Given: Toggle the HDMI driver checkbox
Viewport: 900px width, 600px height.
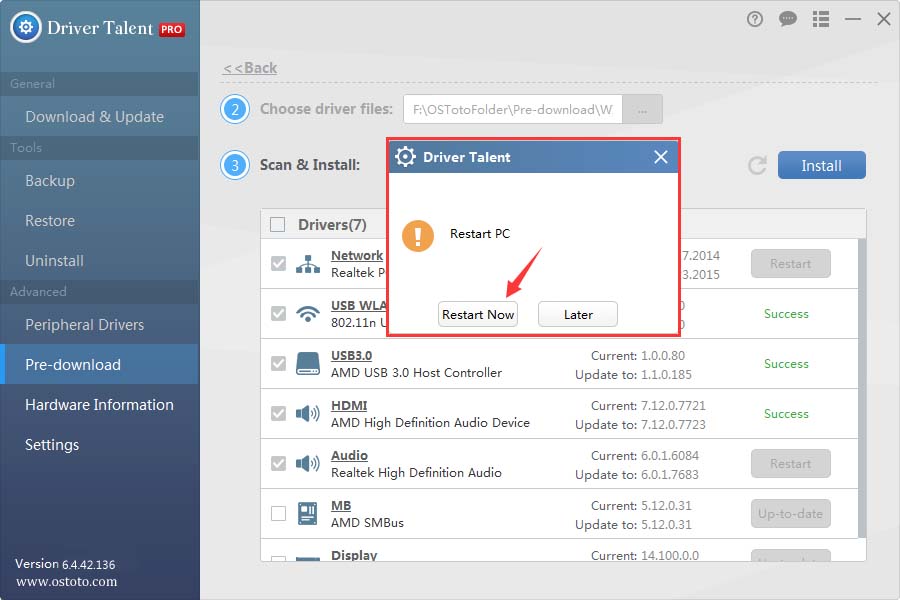Looking at the screenshot, I should [x=278, y=413].
